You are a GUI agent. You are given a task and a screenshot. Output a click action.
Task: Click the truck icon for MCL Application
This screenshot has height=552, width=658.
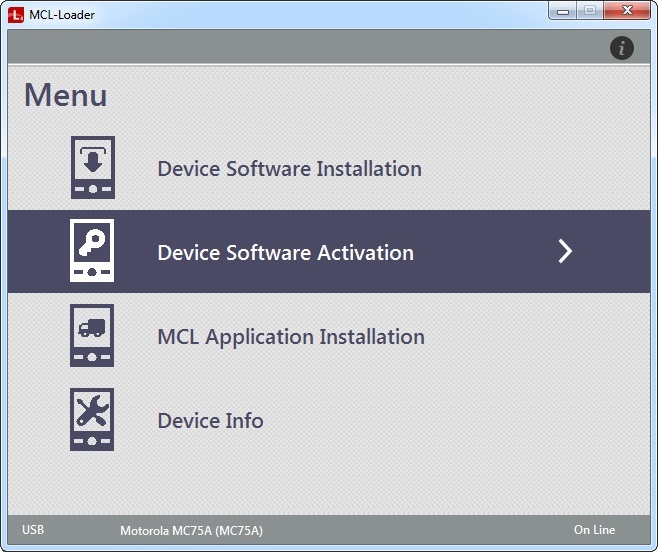click(x=92, y=335)
